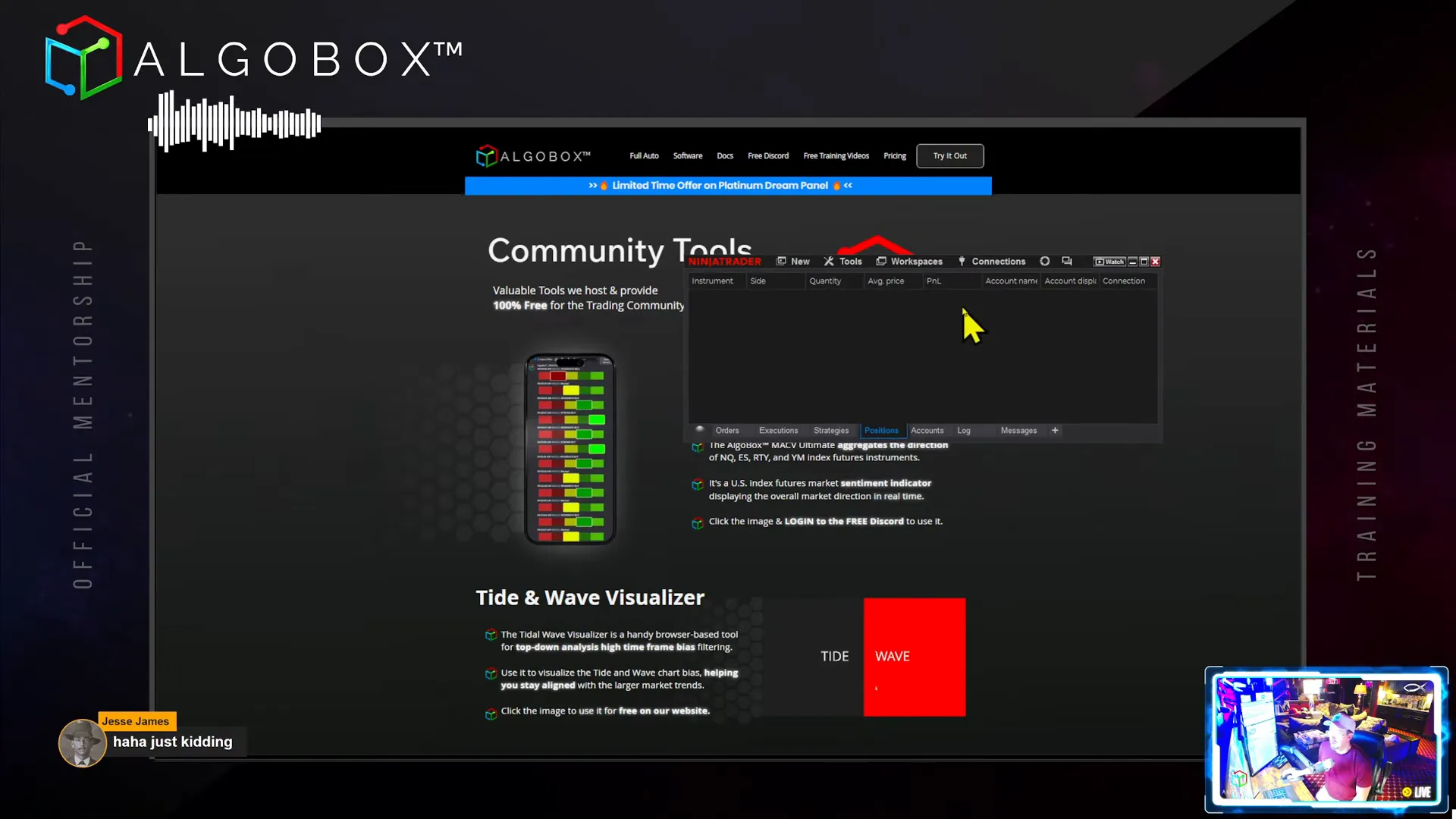Open Free Training Videos link
This screenshot has width=1456, height=819.
point(836,155)
